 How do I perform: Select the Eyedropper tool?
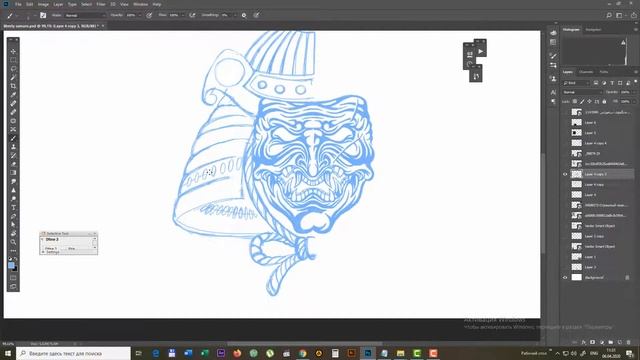pos(13,95)
